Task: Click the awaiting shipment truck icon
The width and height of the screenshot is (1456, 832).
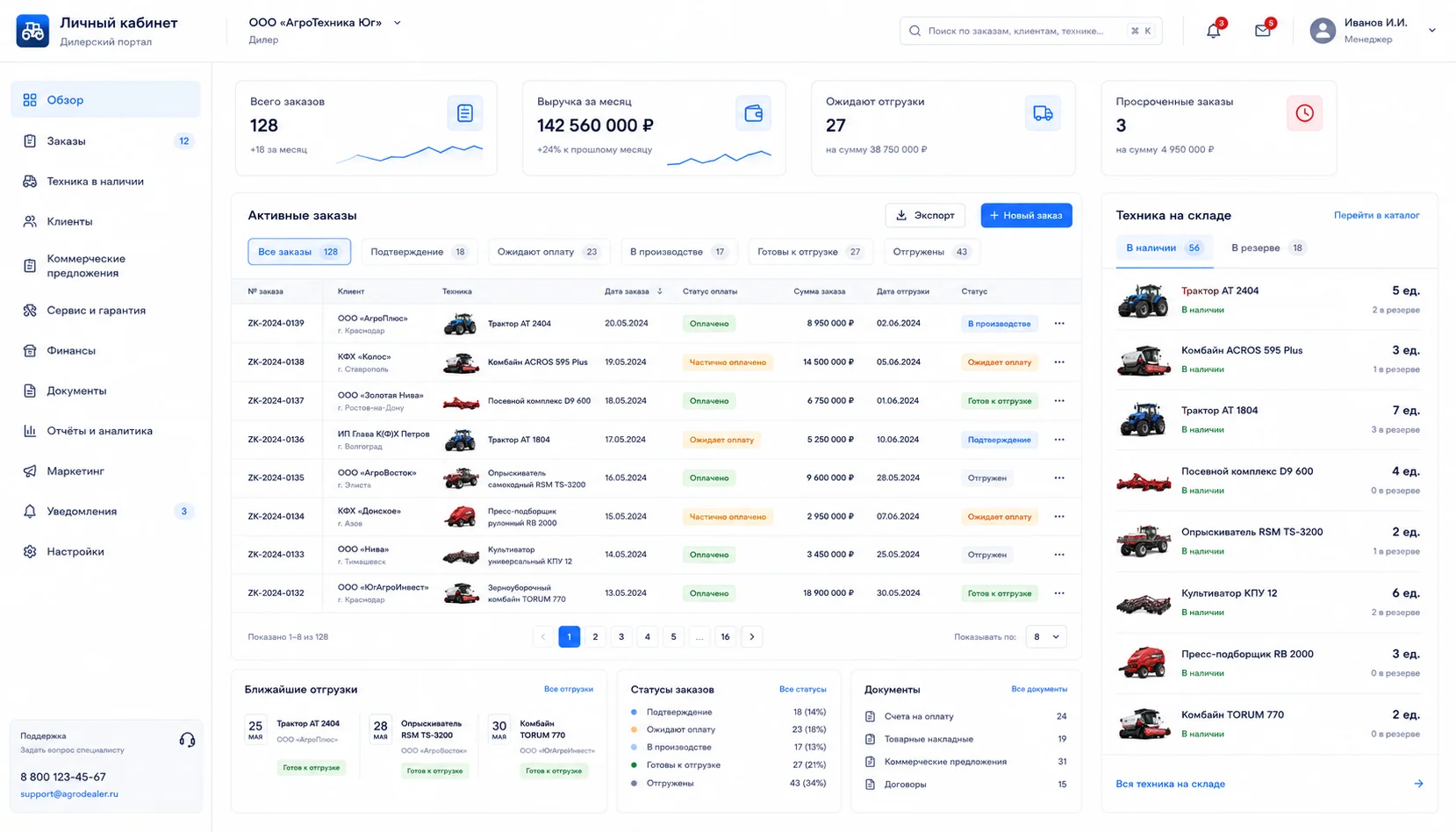Action: (x=1043, y=113)
